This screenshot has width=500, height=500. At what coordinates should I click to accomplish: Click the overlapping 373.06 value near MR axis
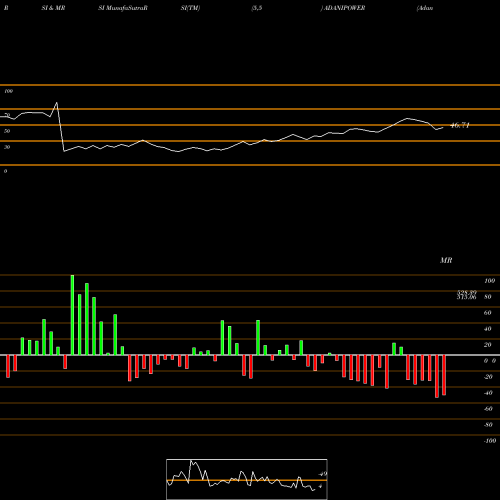466,297
